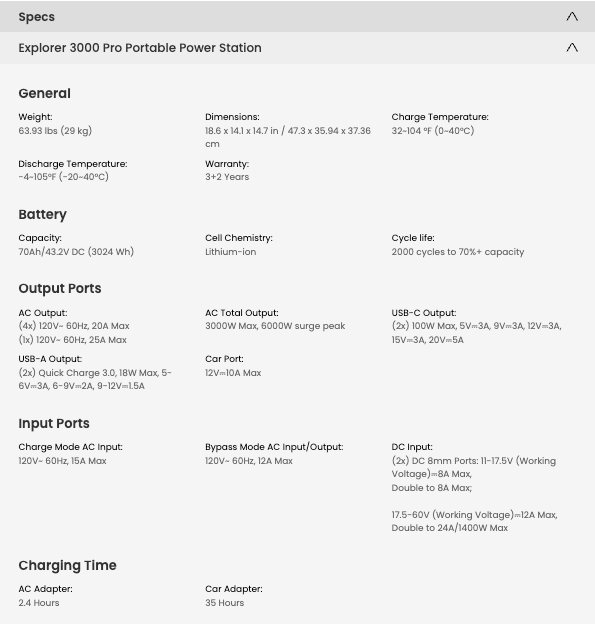Click the Specs header title

[x=37, y=17]
